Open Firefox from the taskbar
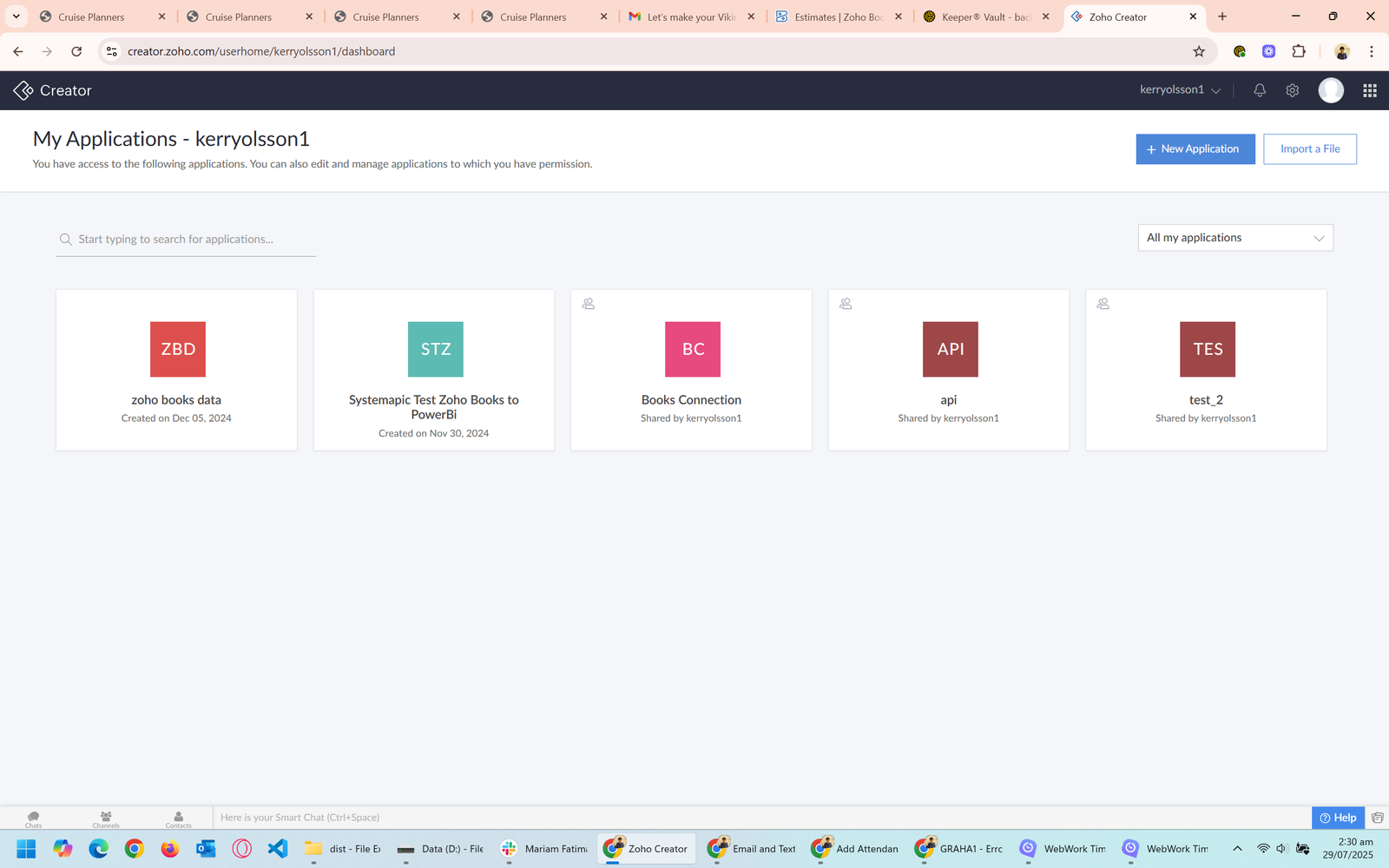Viewport: 1389px width, 868px height. (x=170, y=849)
